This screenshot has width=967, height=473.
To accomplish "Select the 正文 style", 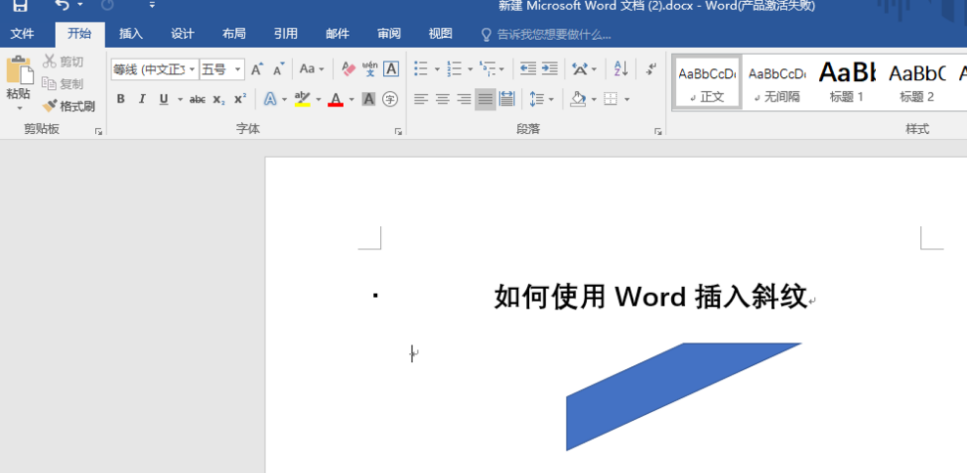I will point(707,83).
